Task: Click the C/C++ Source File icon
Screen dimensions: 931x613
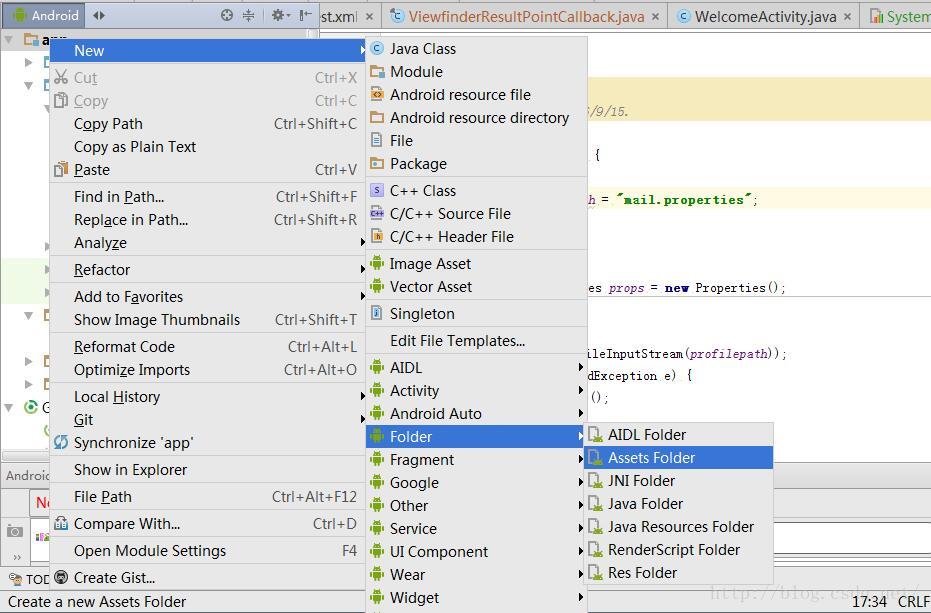Action: (x=376, y=213)
